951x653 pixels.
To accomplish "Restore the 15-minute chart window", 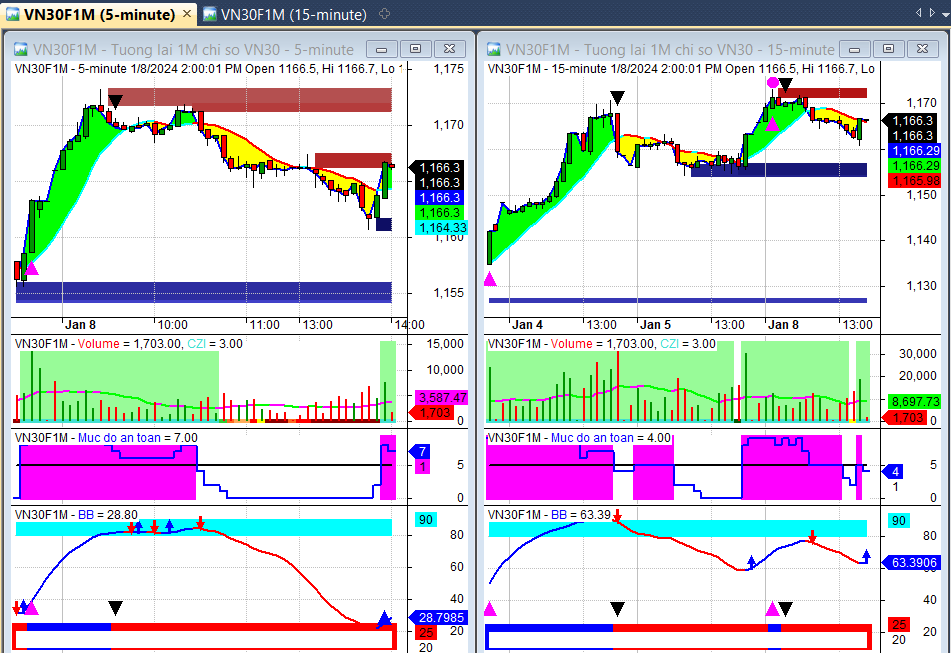I will pyautogui.click(x=889, y=49).
